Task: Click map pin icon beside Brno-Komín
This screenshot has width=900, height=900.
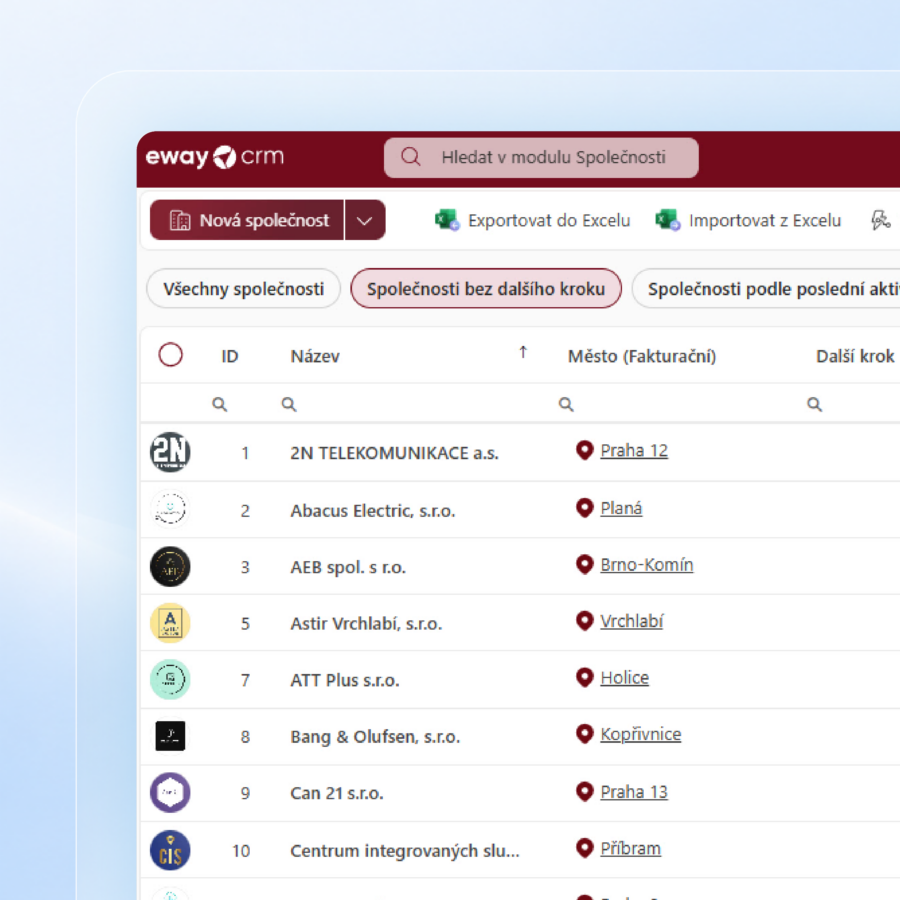Action: click(x=584, y=565)
